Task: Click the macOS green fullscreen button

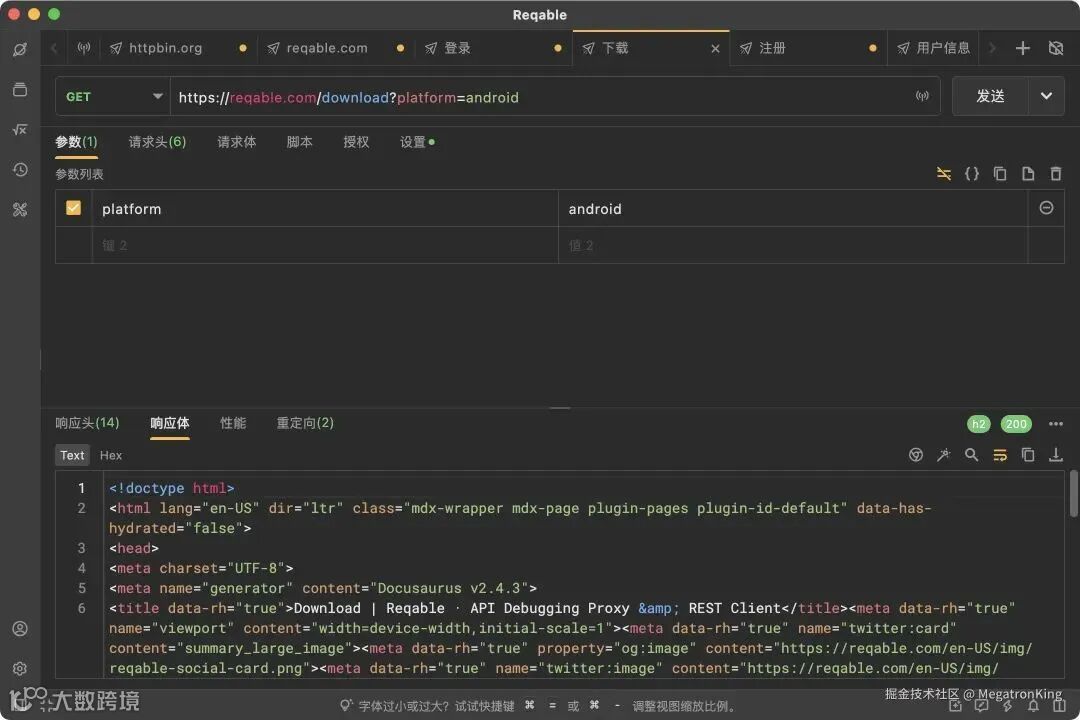Action: [54, 14]
